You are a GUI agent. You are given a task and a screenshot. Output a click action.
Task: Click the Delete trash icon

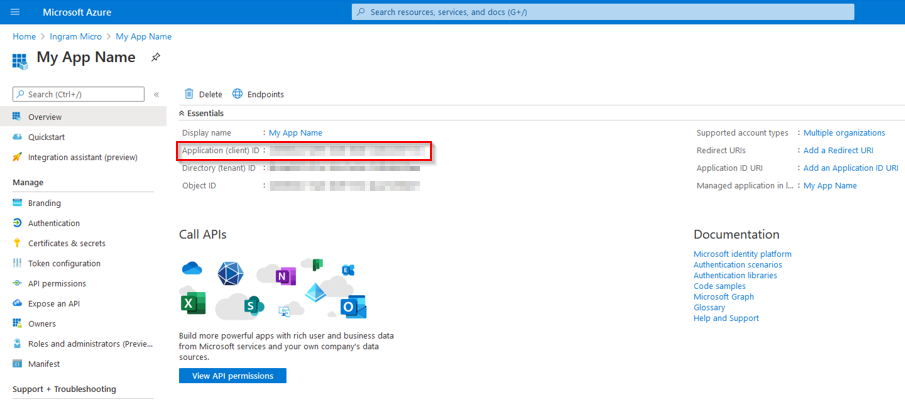point(188,94)
